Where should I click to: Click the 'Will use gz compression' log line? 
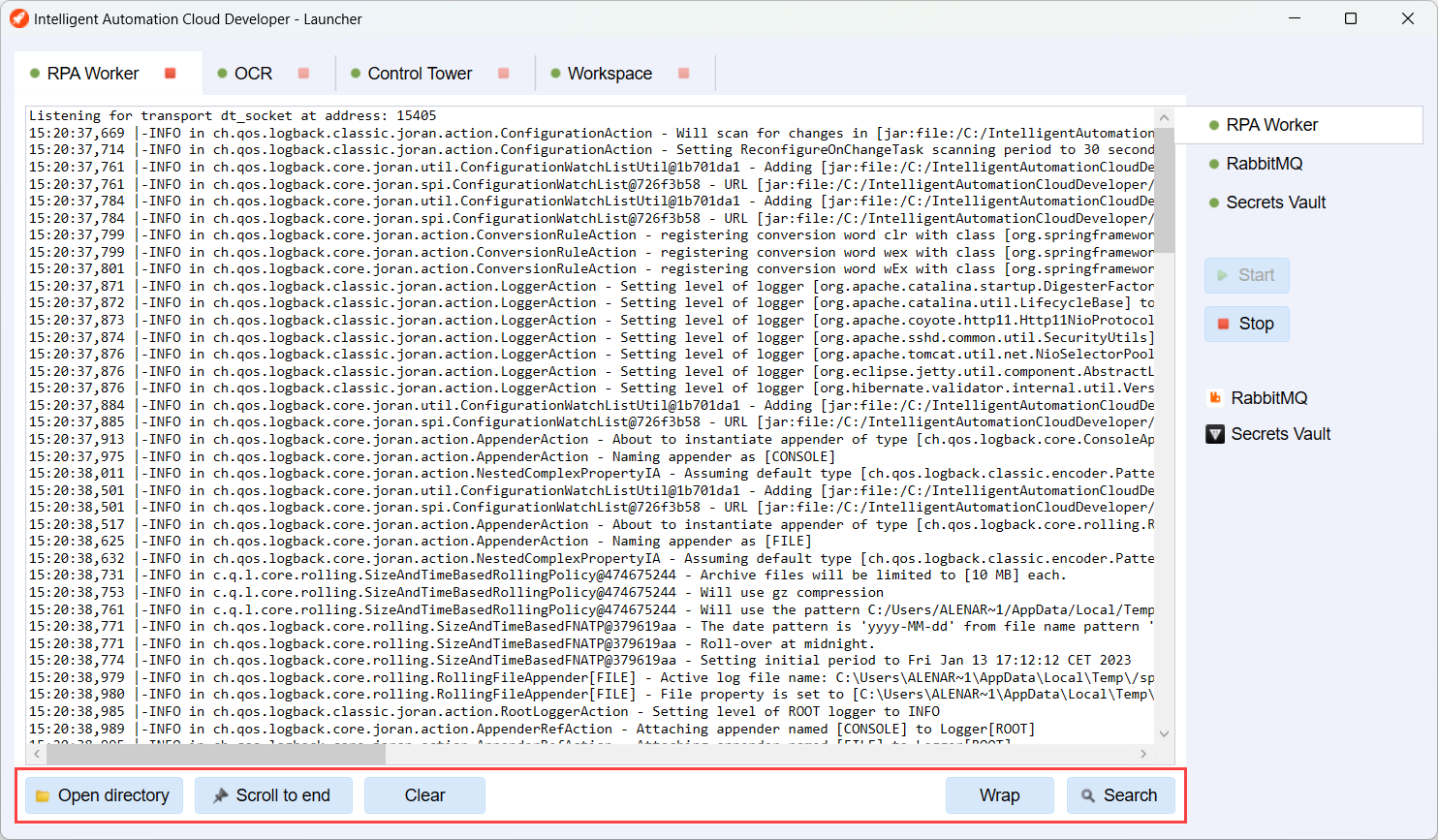[455, 592]
